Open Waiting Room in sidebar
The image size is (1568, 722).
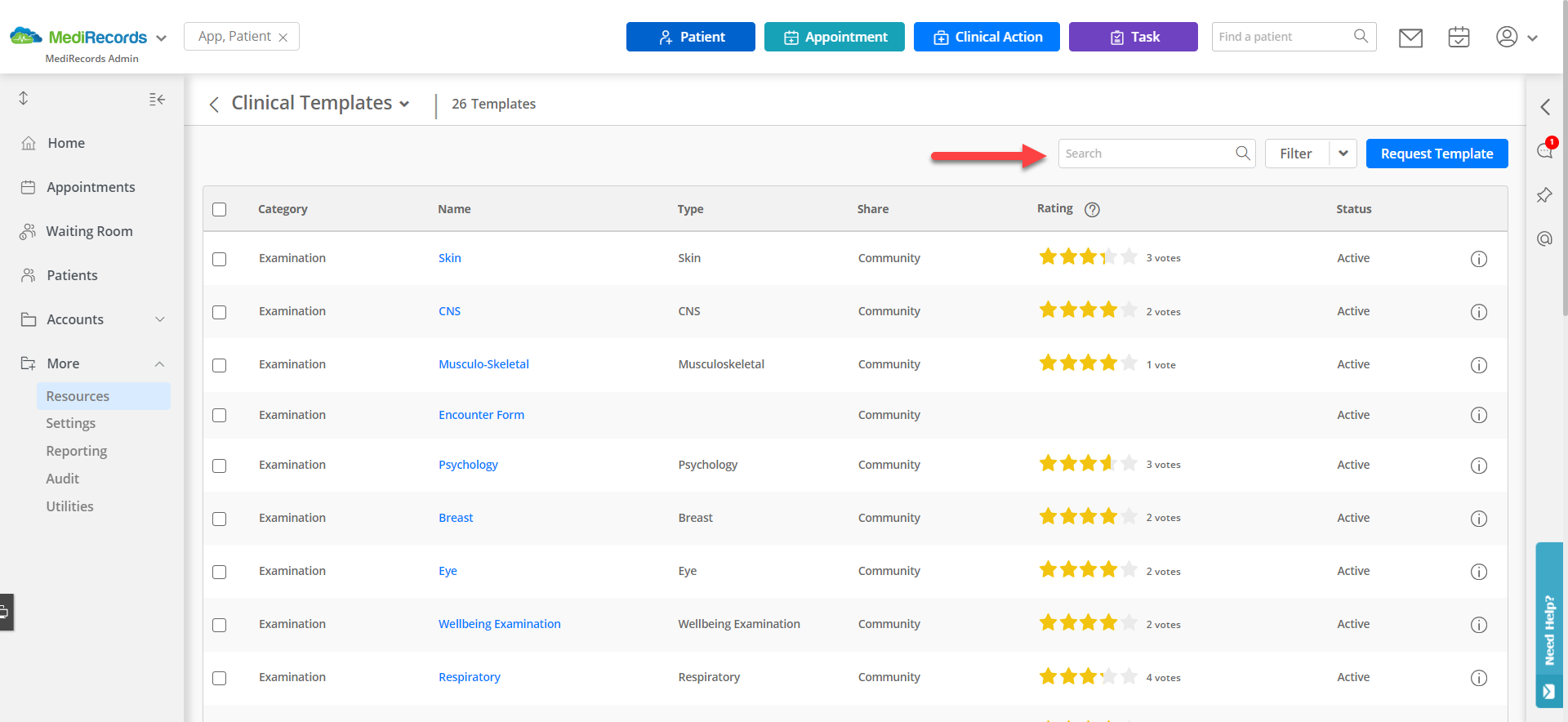point(89,231)
